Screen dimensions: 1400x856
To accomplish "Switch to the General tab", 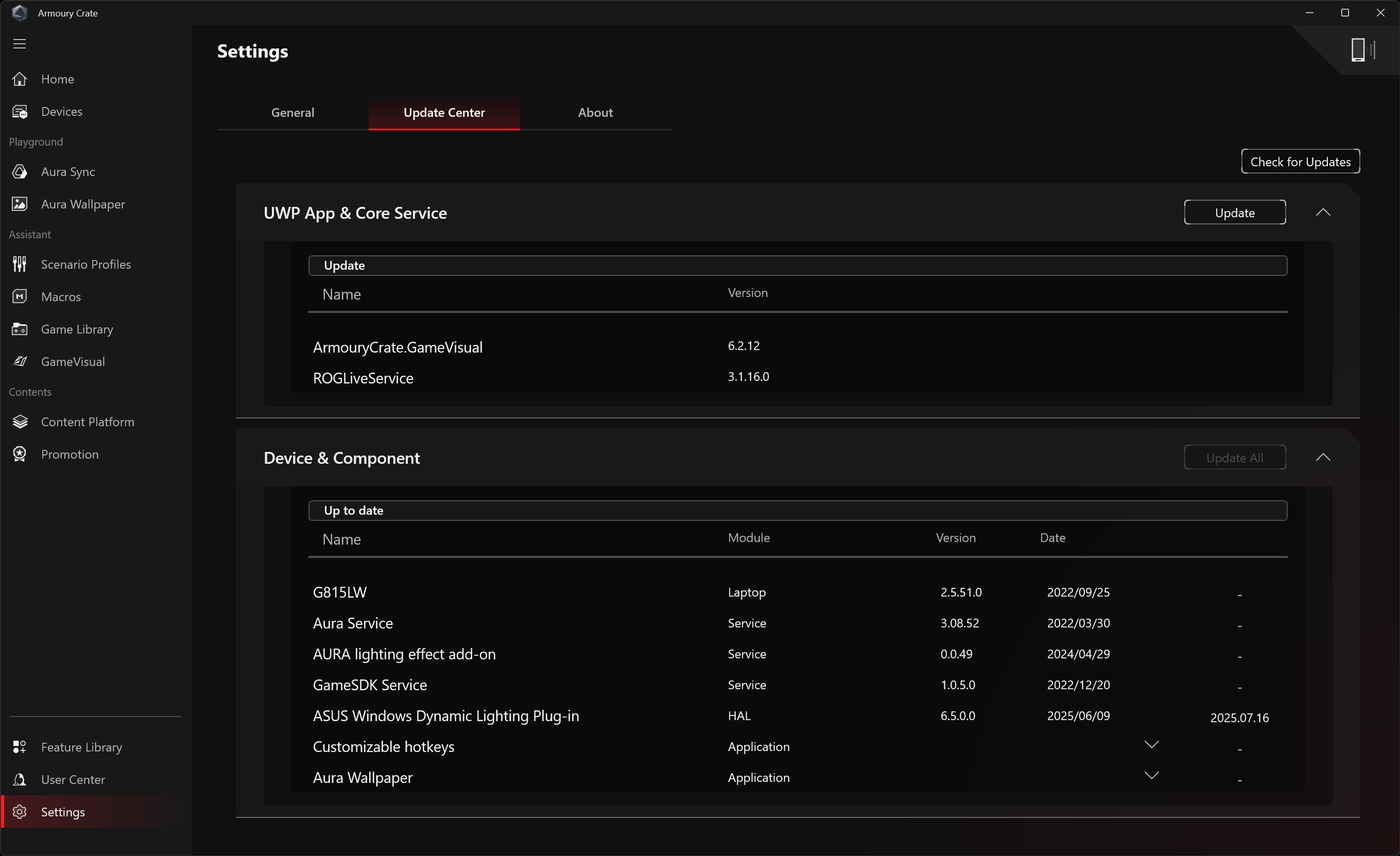I will click(292, 112).
